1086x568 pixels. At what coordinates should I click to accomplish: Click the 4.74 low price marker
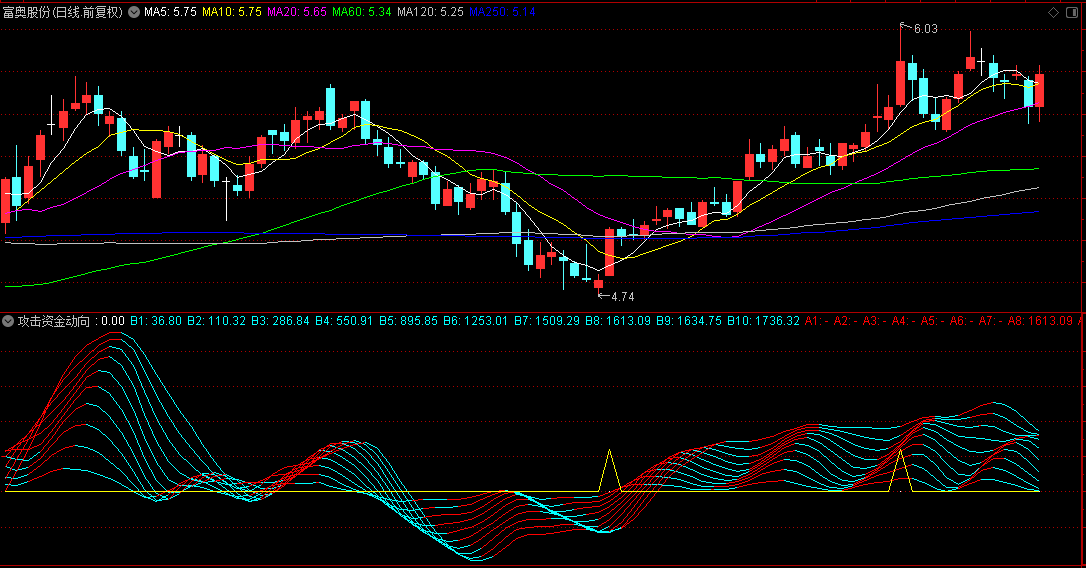click(623, 296)
